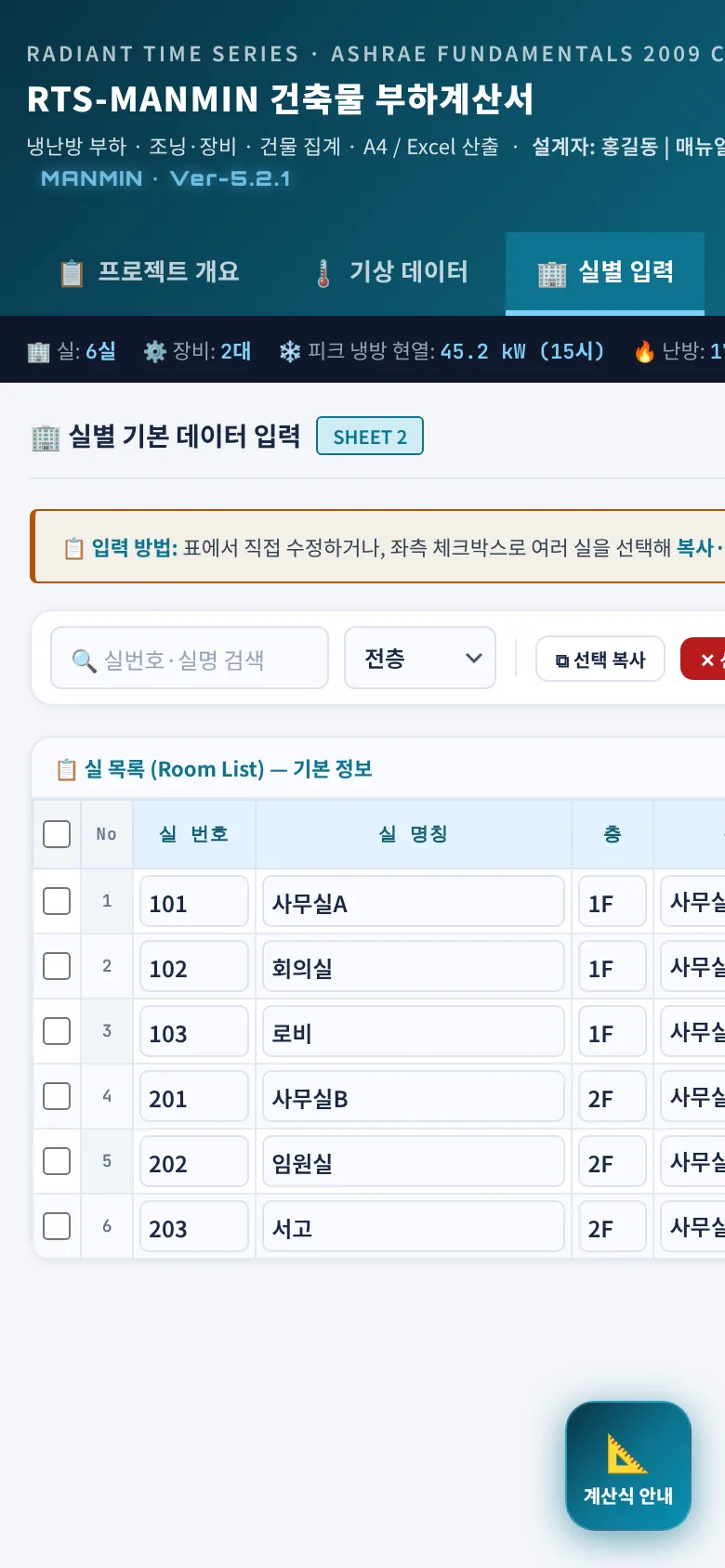Edit the room number field 202
Screen dimensions: 725x1568
[x=194, y=1162]
